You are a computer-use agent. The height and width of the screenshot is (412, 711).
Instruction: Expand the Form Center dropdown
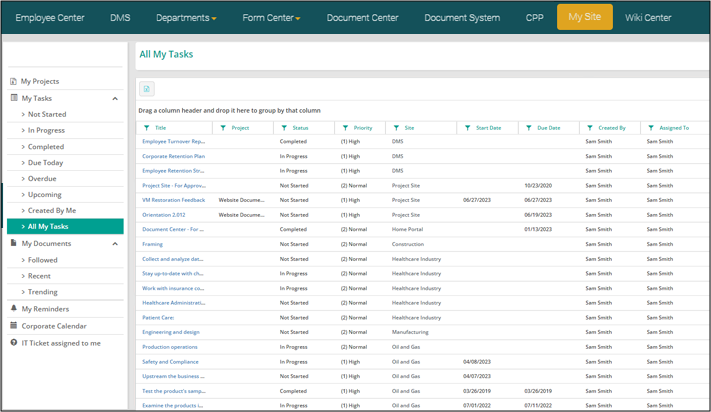tap(271, 18)
